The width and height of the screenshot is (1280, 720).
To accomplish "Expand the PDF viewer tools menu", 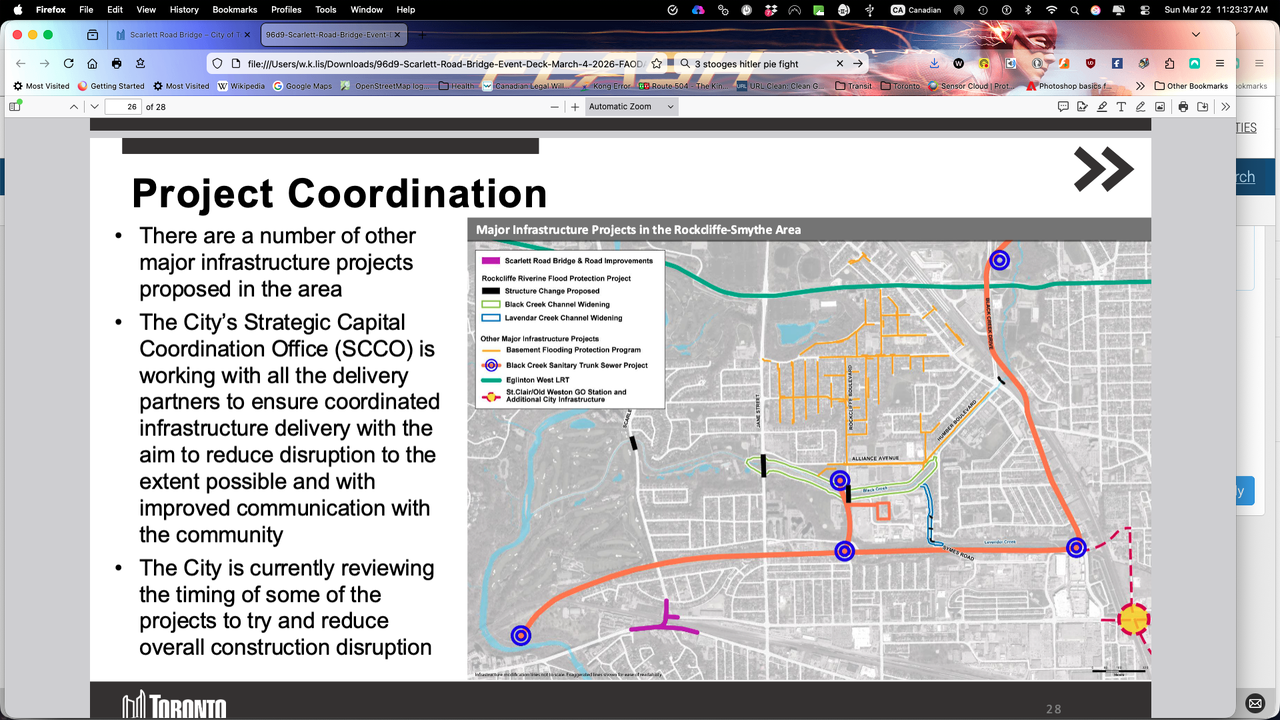I will [1226, 106].
